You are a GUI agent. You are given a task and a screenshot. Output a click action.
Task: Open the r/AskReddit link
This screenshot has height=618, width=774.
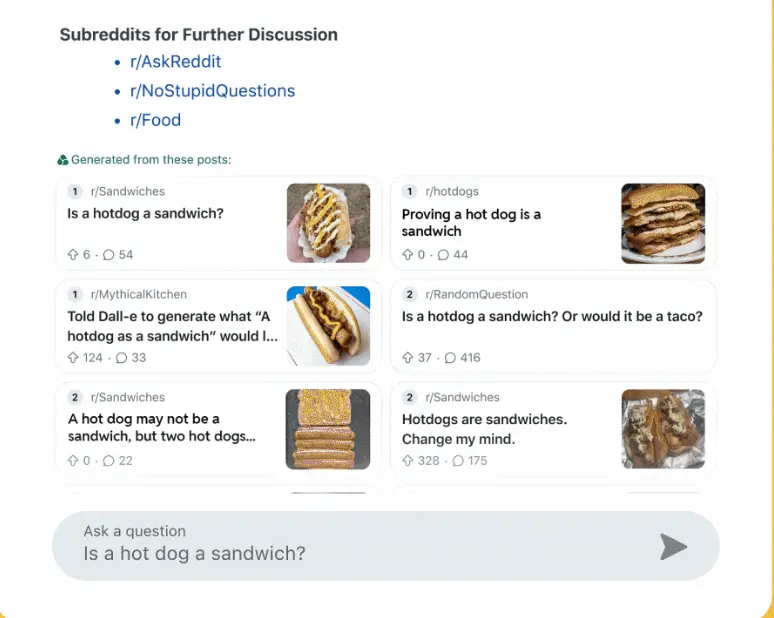[x=175, y=62]
